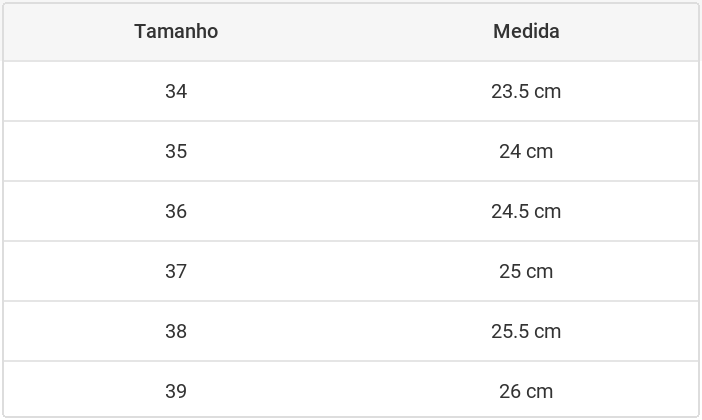The height and width of the screenshot is (420, 702).
Task: Select size 37 cell
Action: coord(176,271)
